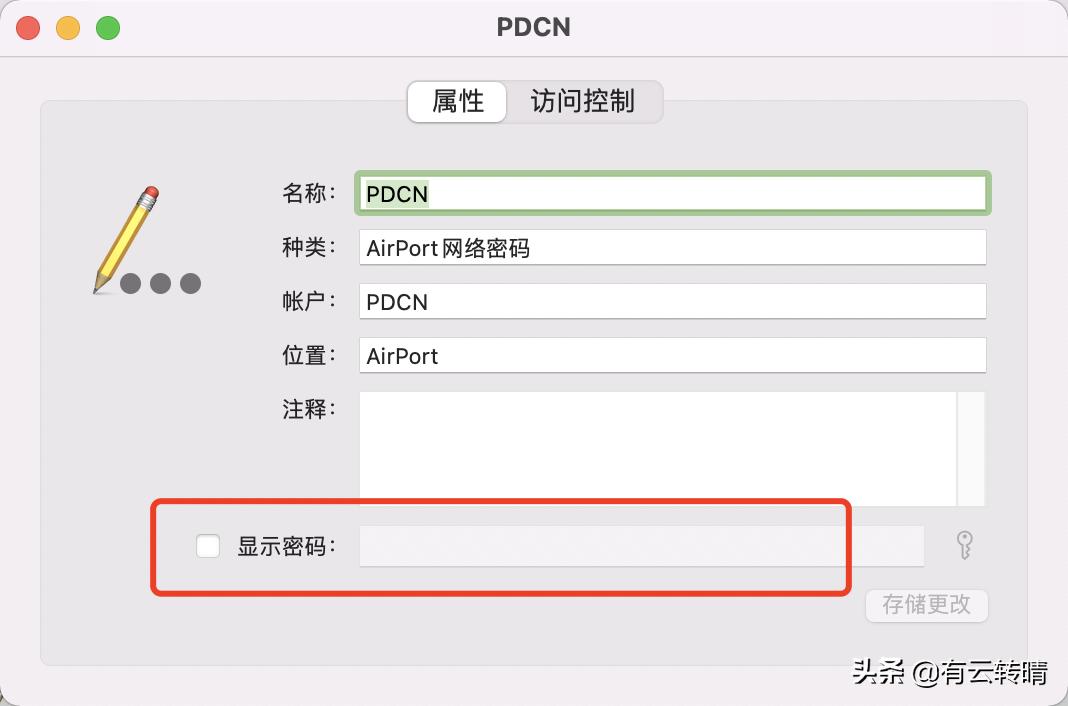The width and height of the screenshot is (1068, 706).
Task: Click the highlighted red outlined password row
Action: [500, 546]
